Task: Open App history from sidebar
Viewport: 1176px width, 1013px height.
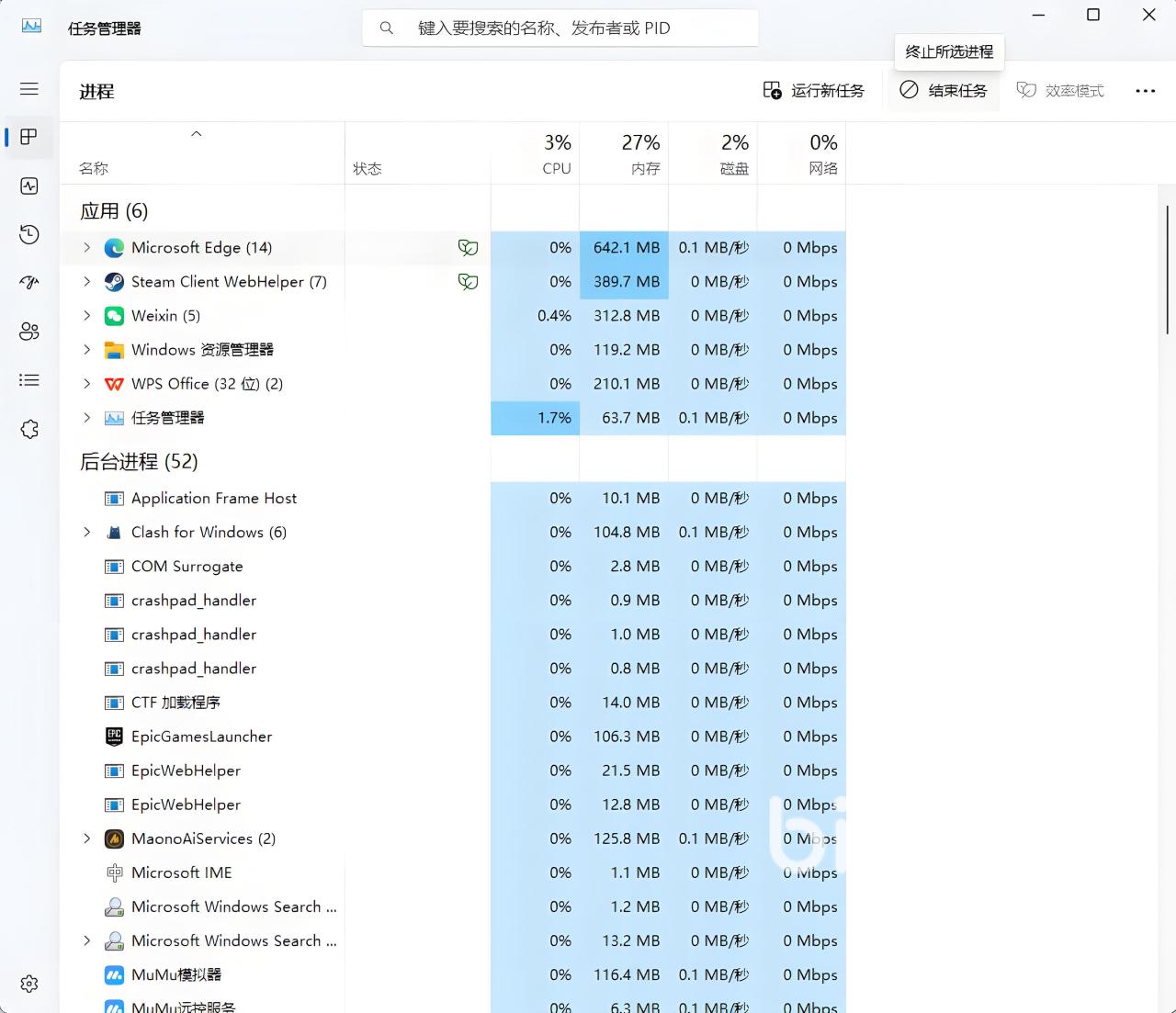Action: tap(29, 234)
